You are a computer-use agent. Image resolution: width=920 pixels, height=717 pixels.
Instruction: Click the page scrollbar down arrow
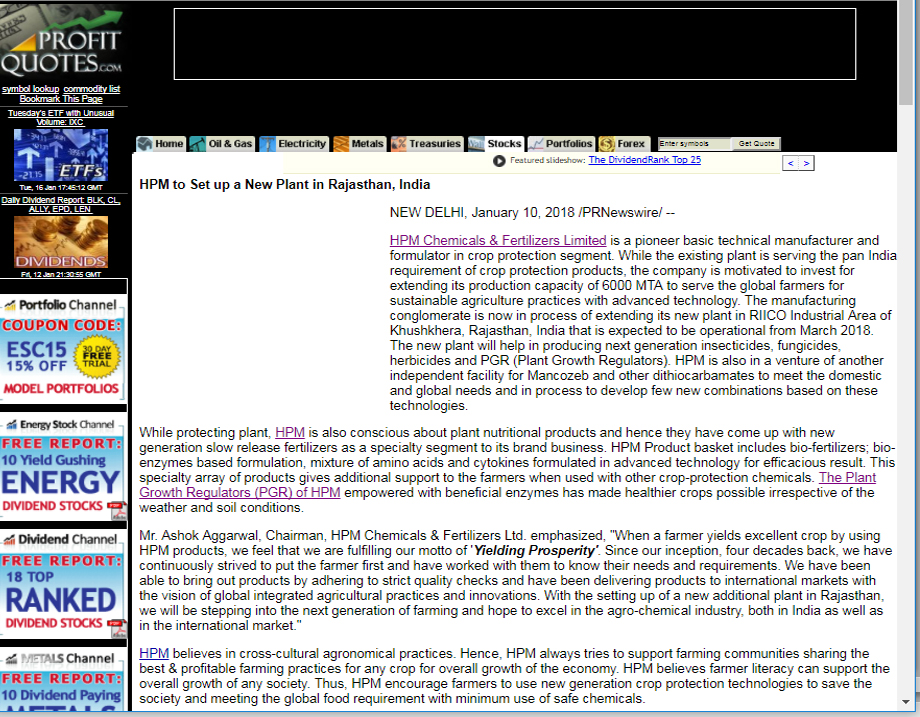click(x=906, y=702)
